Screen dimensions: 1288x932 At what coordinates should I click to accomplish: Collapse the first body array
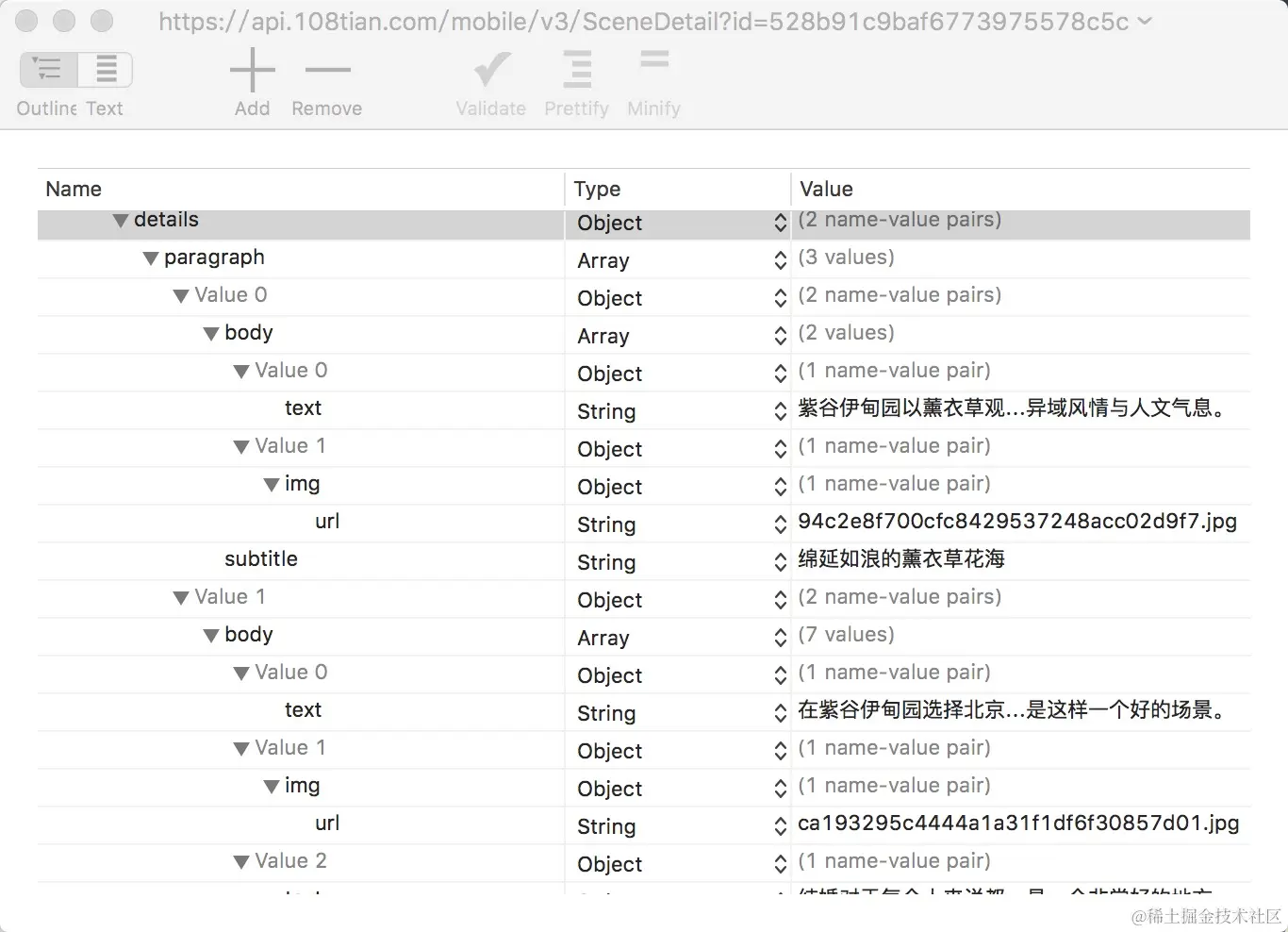point(211,332)
